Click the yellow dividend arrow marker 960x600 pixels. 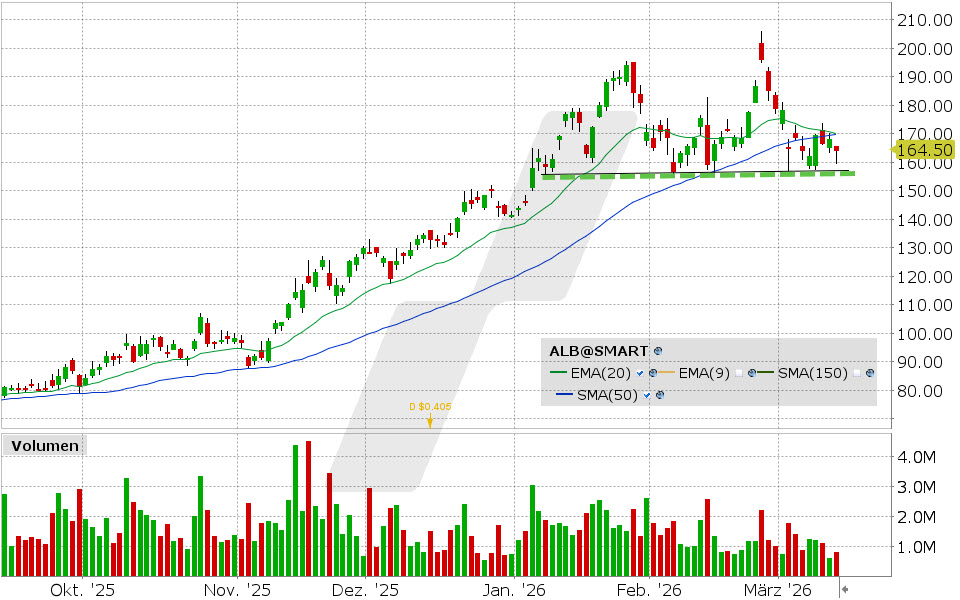coord(430,421)
